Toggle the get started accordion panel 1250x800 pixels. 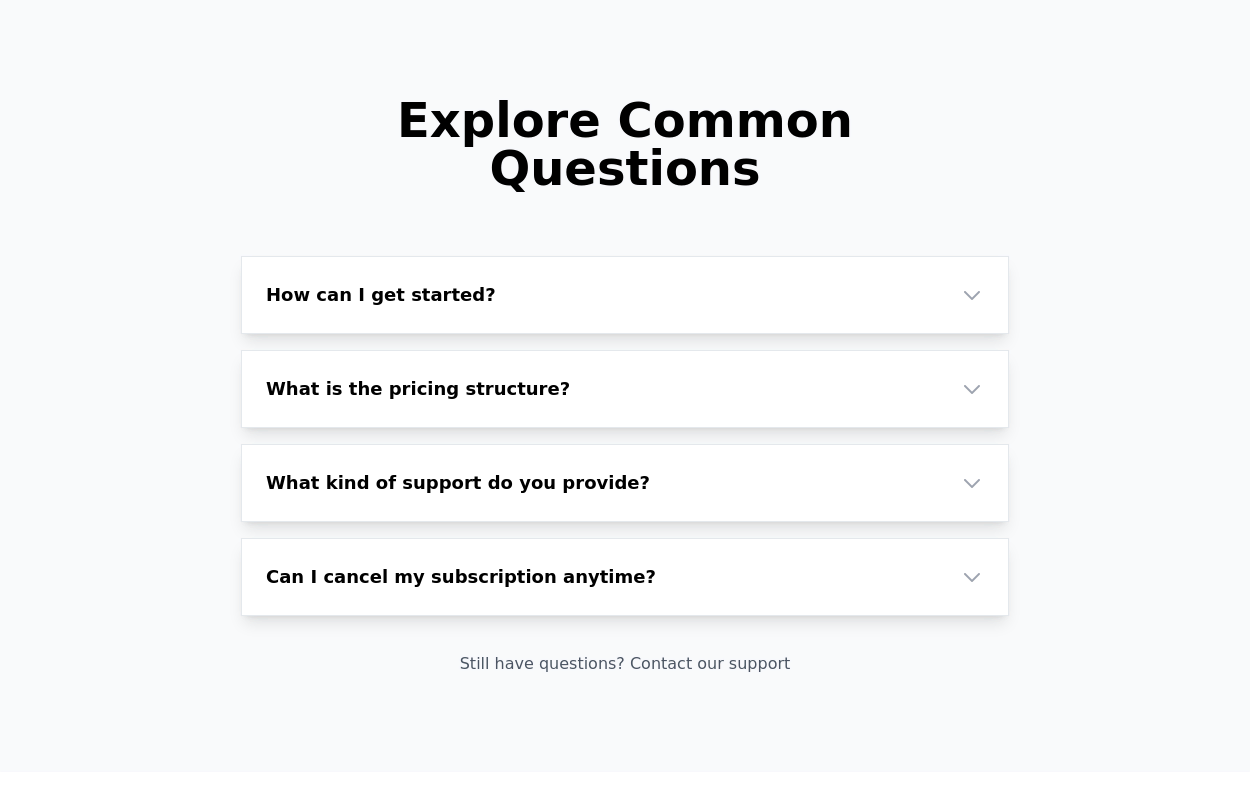coord(700,295)
